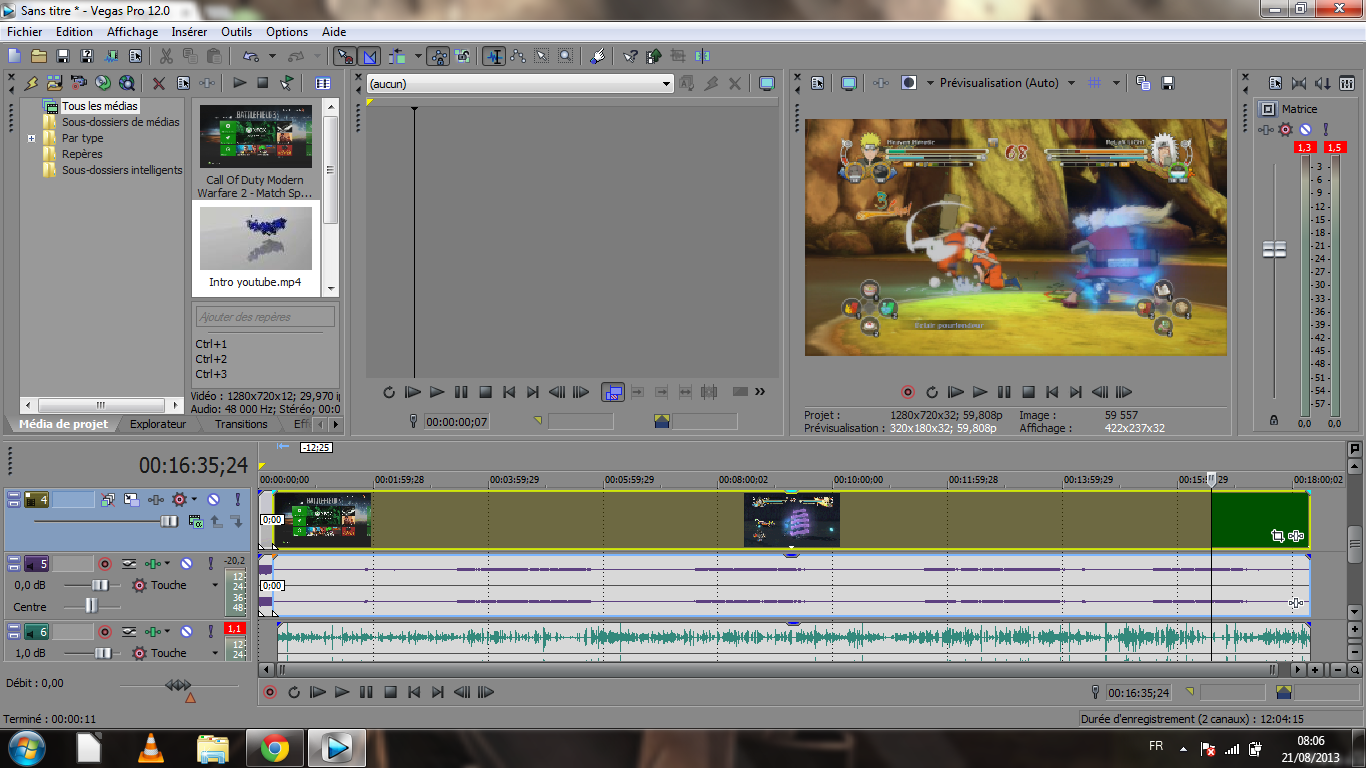Toggle Auto Ripple in the main toolbar
This screenshot has height=768, width=1366.
pyautogui.click(x=399, y=57)
